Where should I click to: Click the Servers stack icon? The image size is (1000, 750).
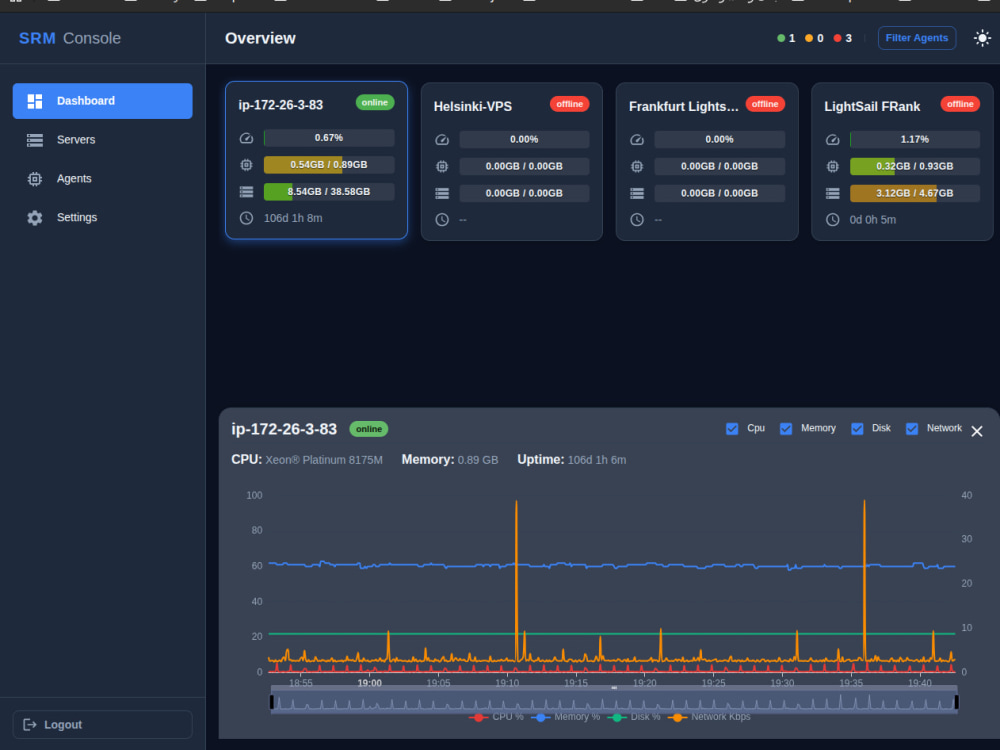click(x=35, y=140)
